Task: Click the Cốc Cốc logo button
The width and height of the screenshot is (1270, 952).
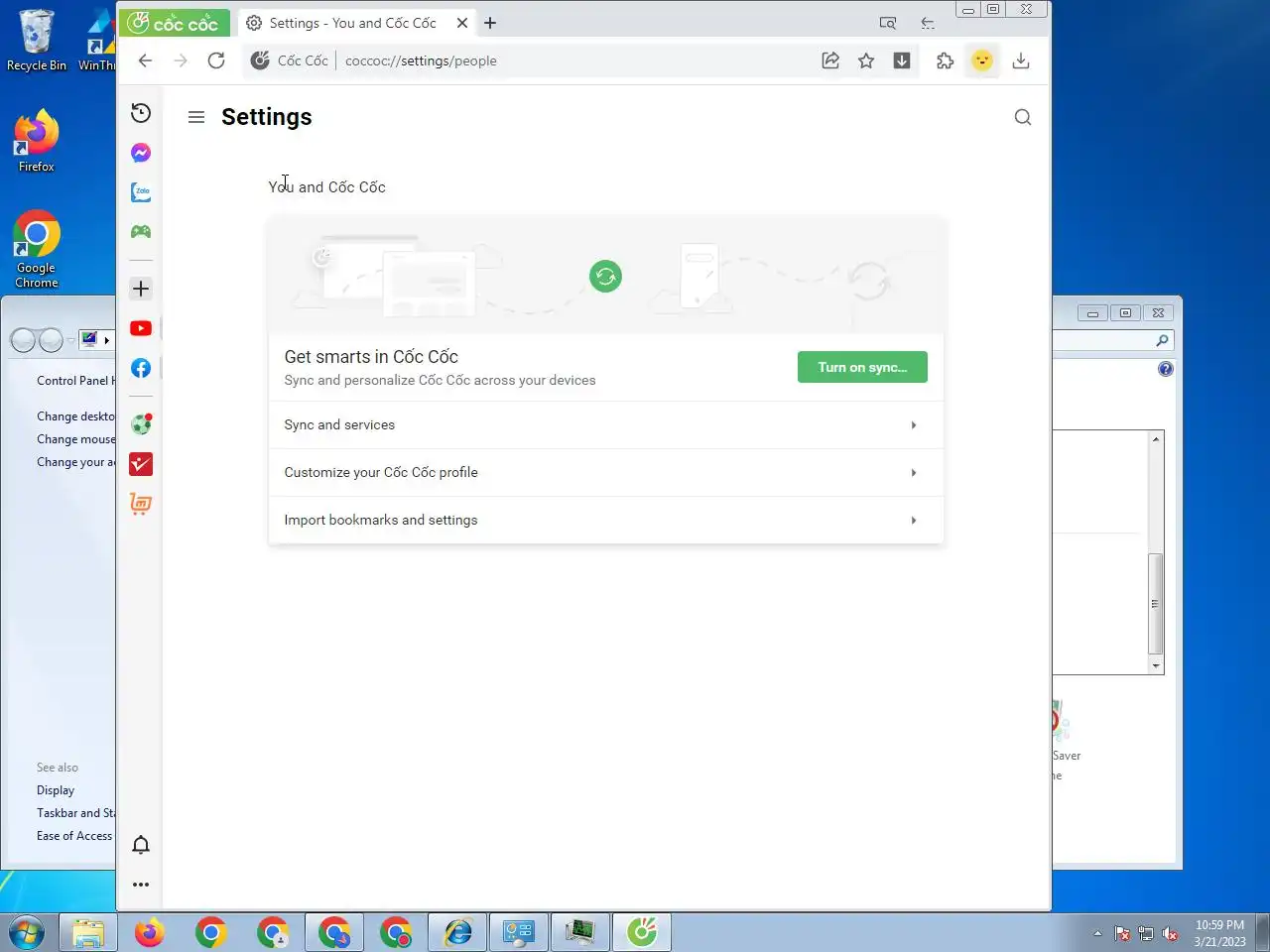Action: click(x=175, y=23)
